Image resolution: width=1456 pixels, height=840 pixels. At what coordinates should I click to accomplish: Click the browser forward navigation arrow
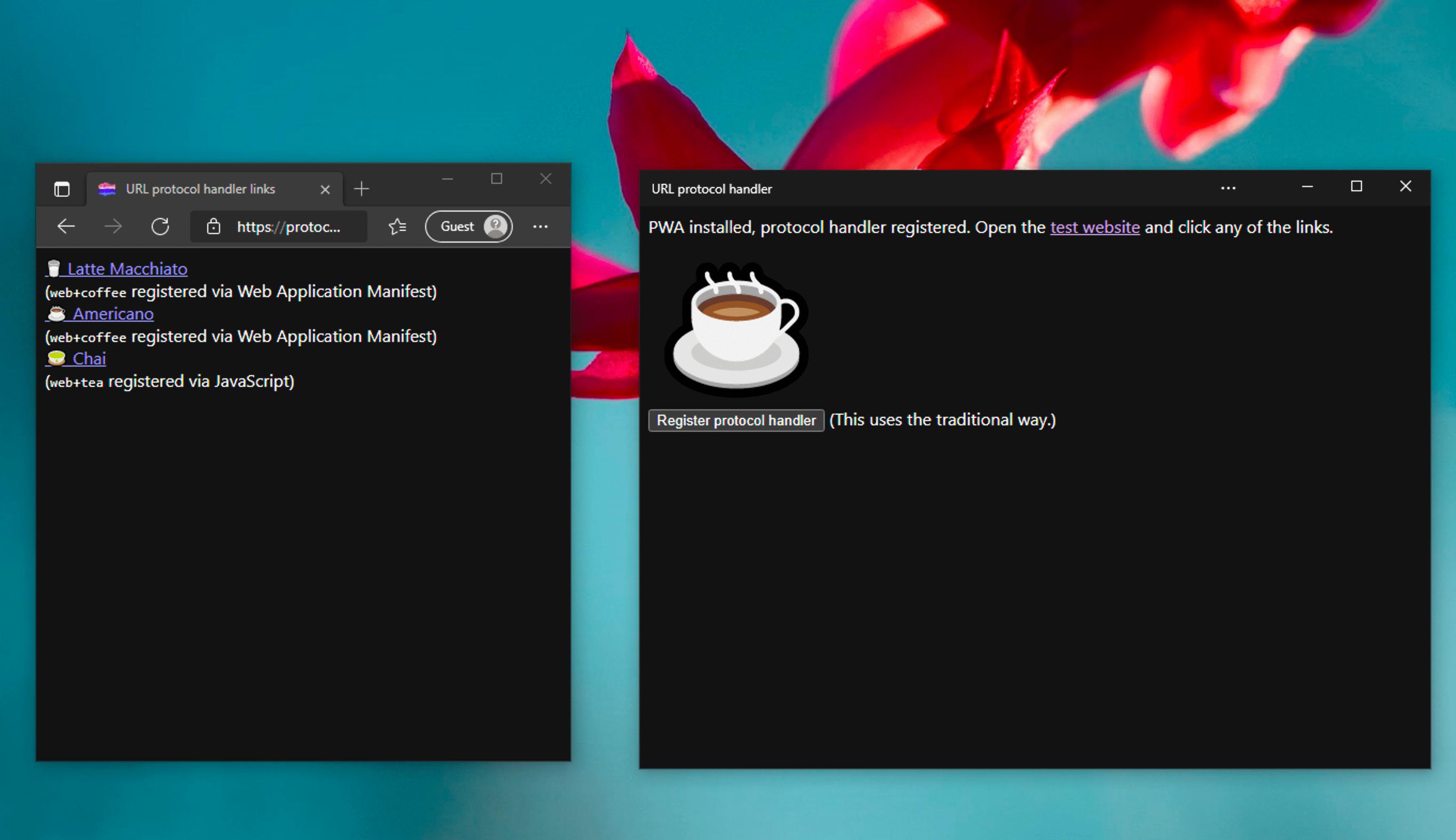click(x=113, y=226)
